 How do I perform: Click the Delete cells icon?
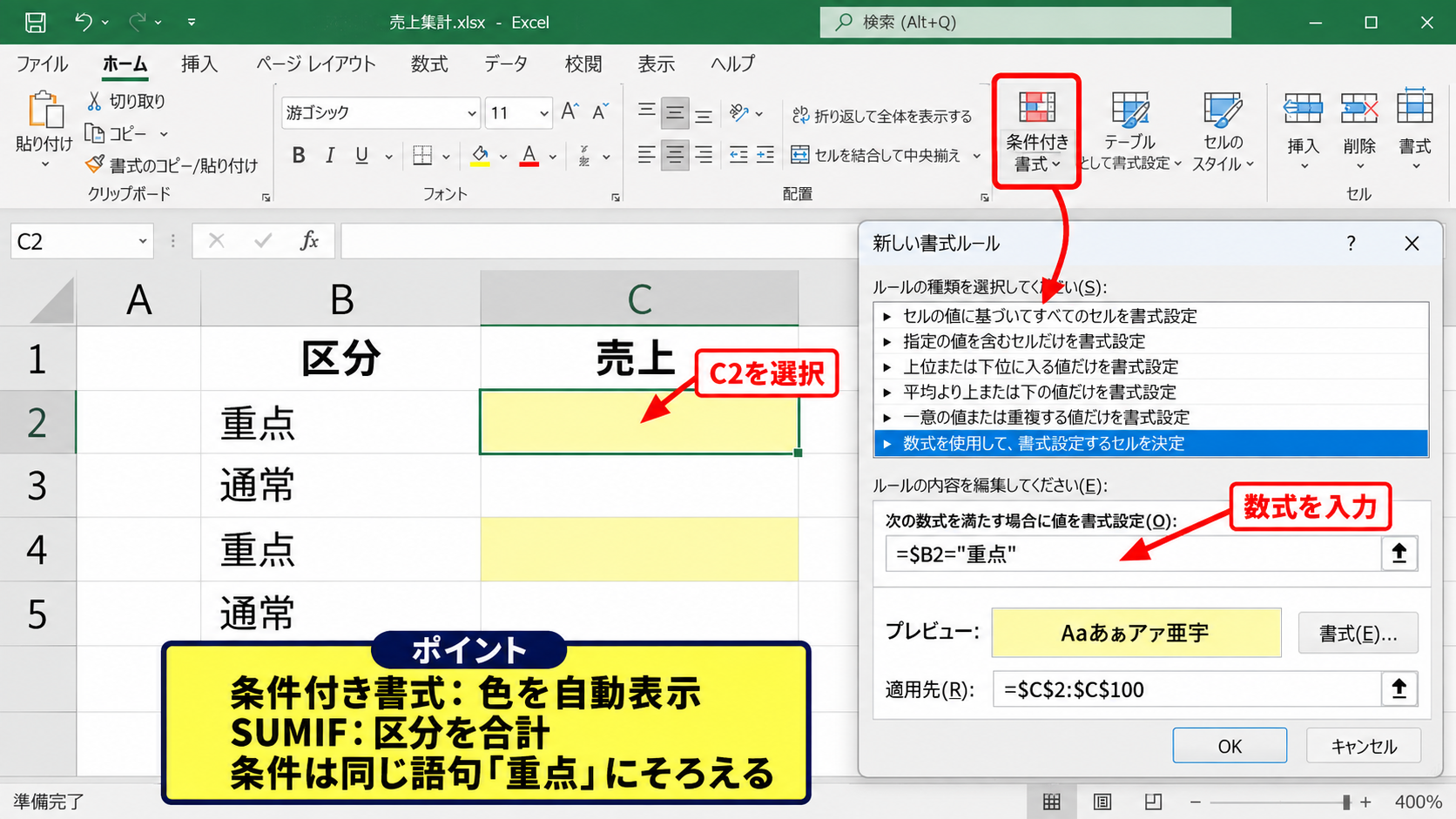click(x=1359, y=110)
